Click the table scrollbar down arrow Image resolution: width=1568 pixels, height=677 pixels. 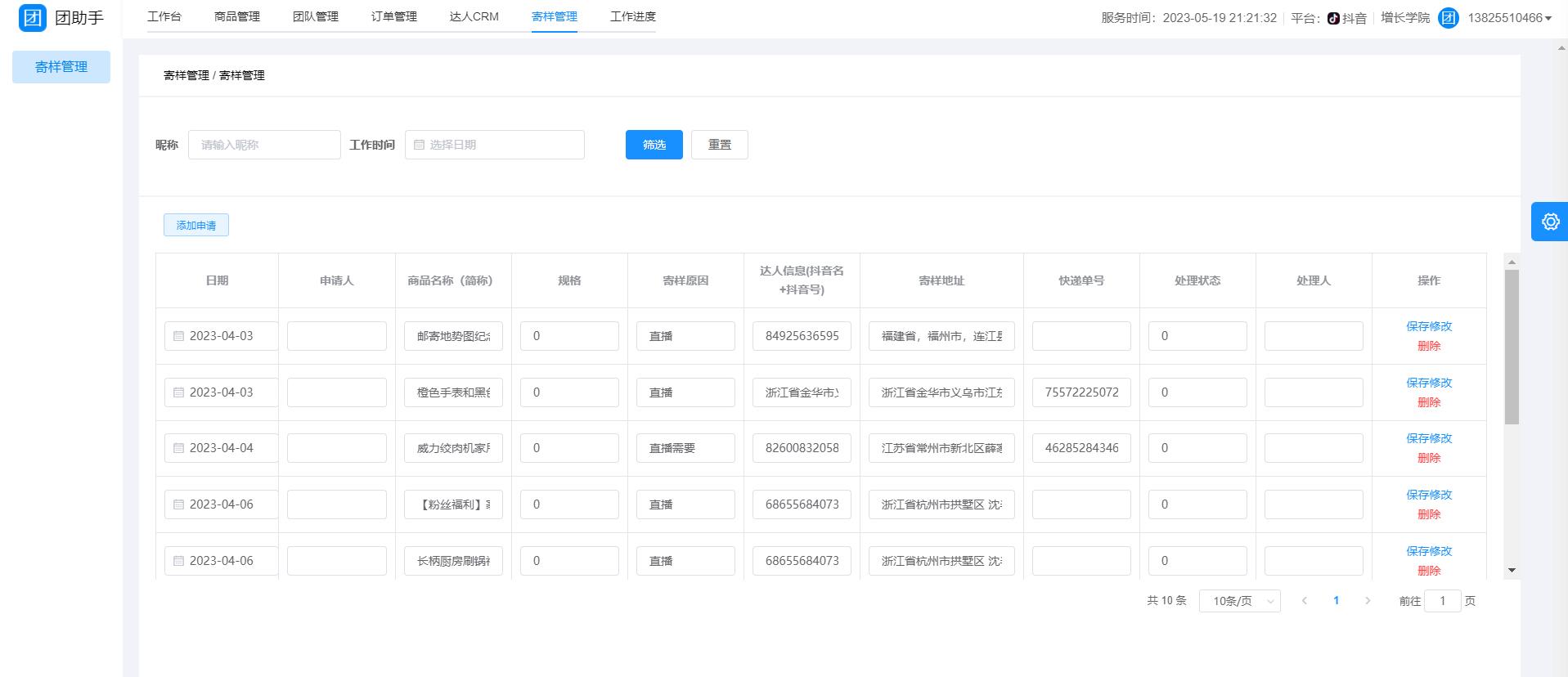tap(1512, 571)
